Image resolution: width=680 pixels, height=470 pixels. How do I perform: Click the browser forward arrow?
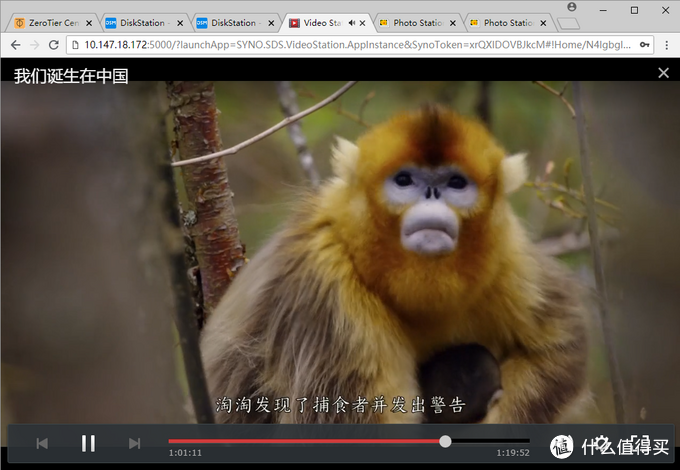point(35,45)
